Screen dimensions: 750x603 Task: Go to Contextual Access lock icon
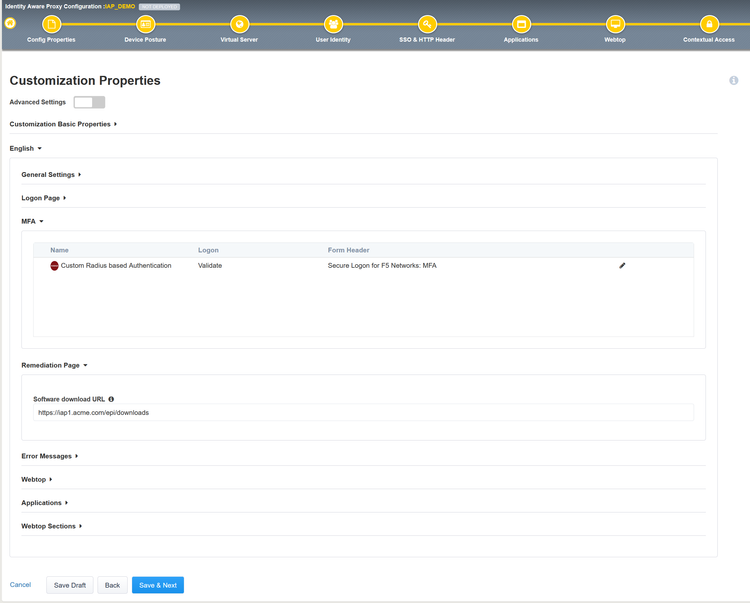click(x=709, y=24)
